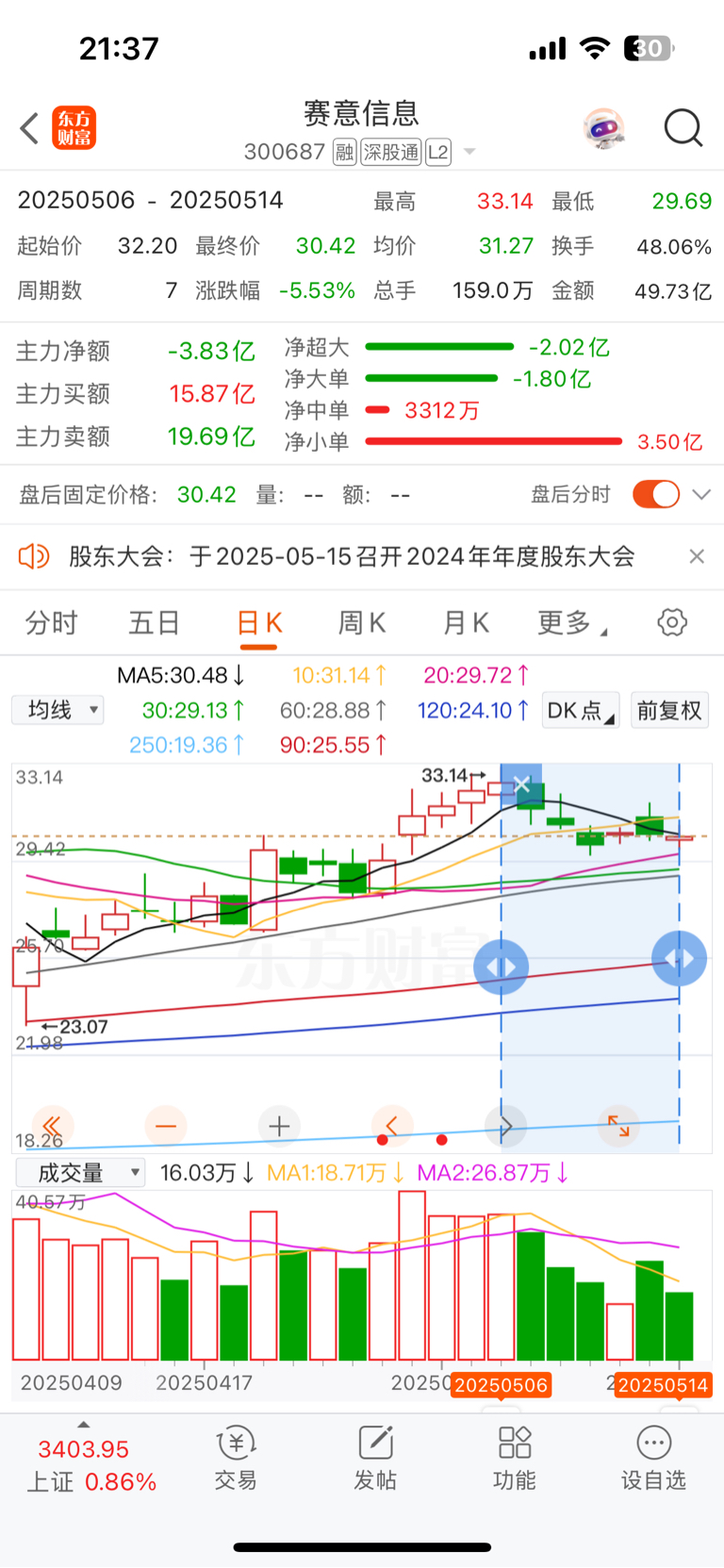Tap the L2 level badge
The height and width of the screenshot is (1568, 724).
click(438, 152)
